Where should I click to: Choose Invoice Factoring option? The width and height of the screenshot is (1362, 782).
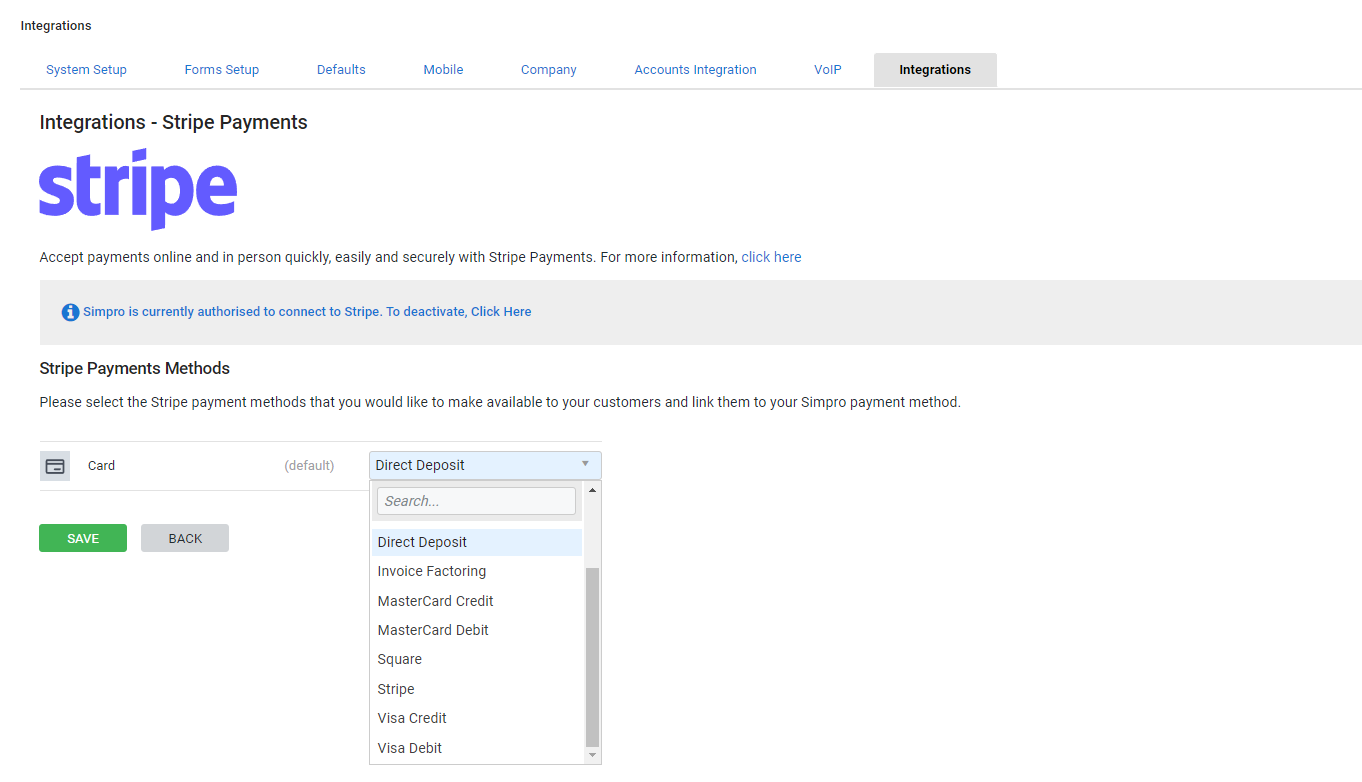(x=476, y=571)
